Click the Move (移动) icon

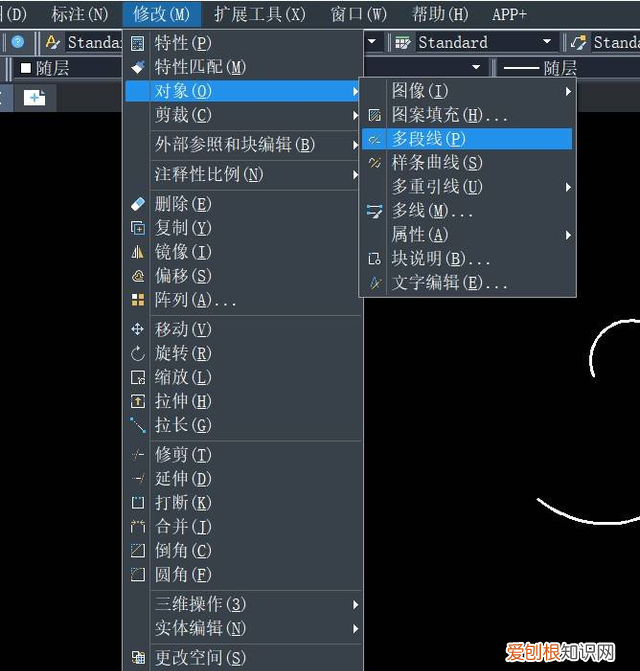pos(138,329)
